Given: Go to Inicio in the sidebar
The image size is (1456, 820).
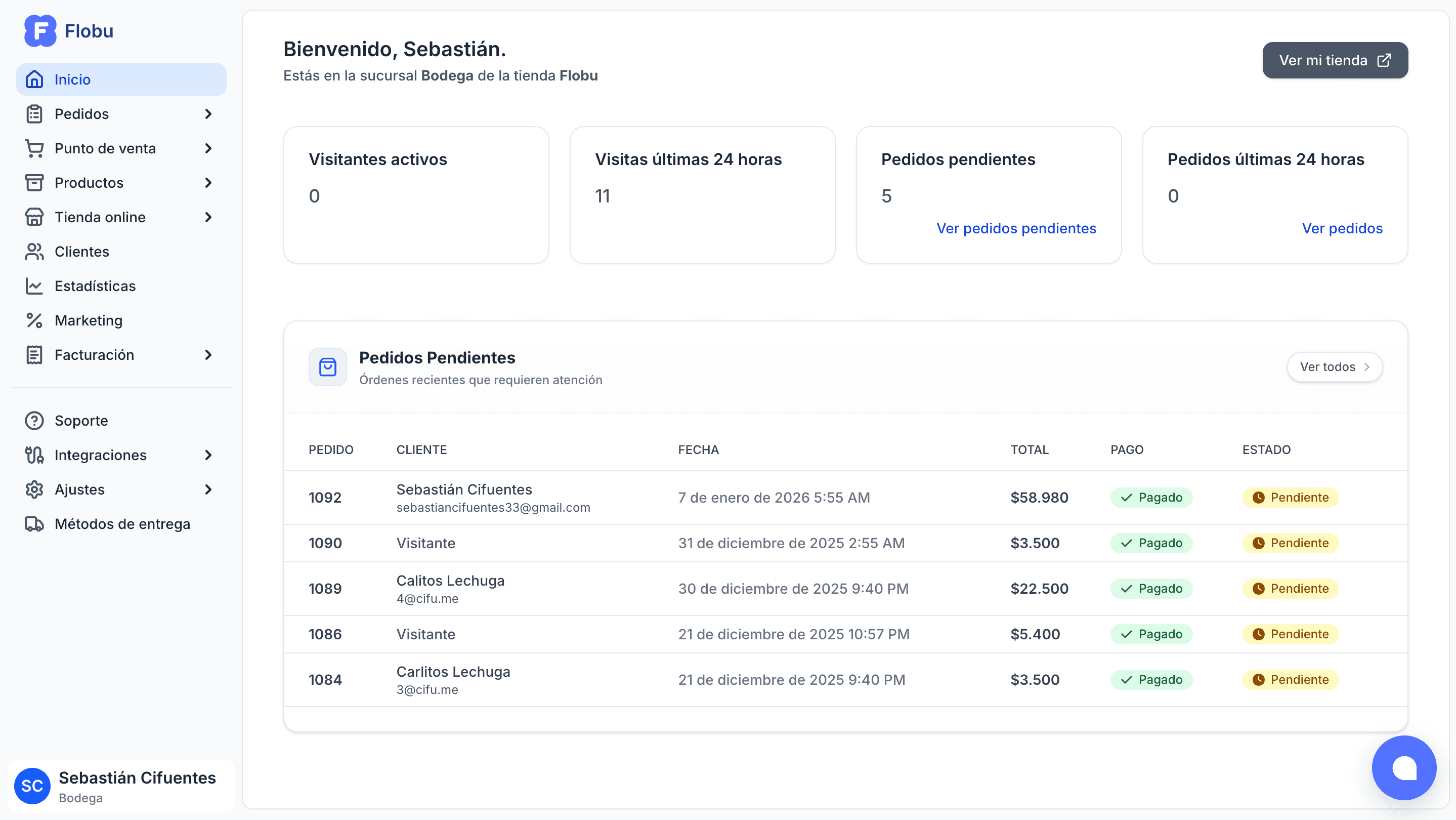Looking at the screenshot, I should [72, 80].
